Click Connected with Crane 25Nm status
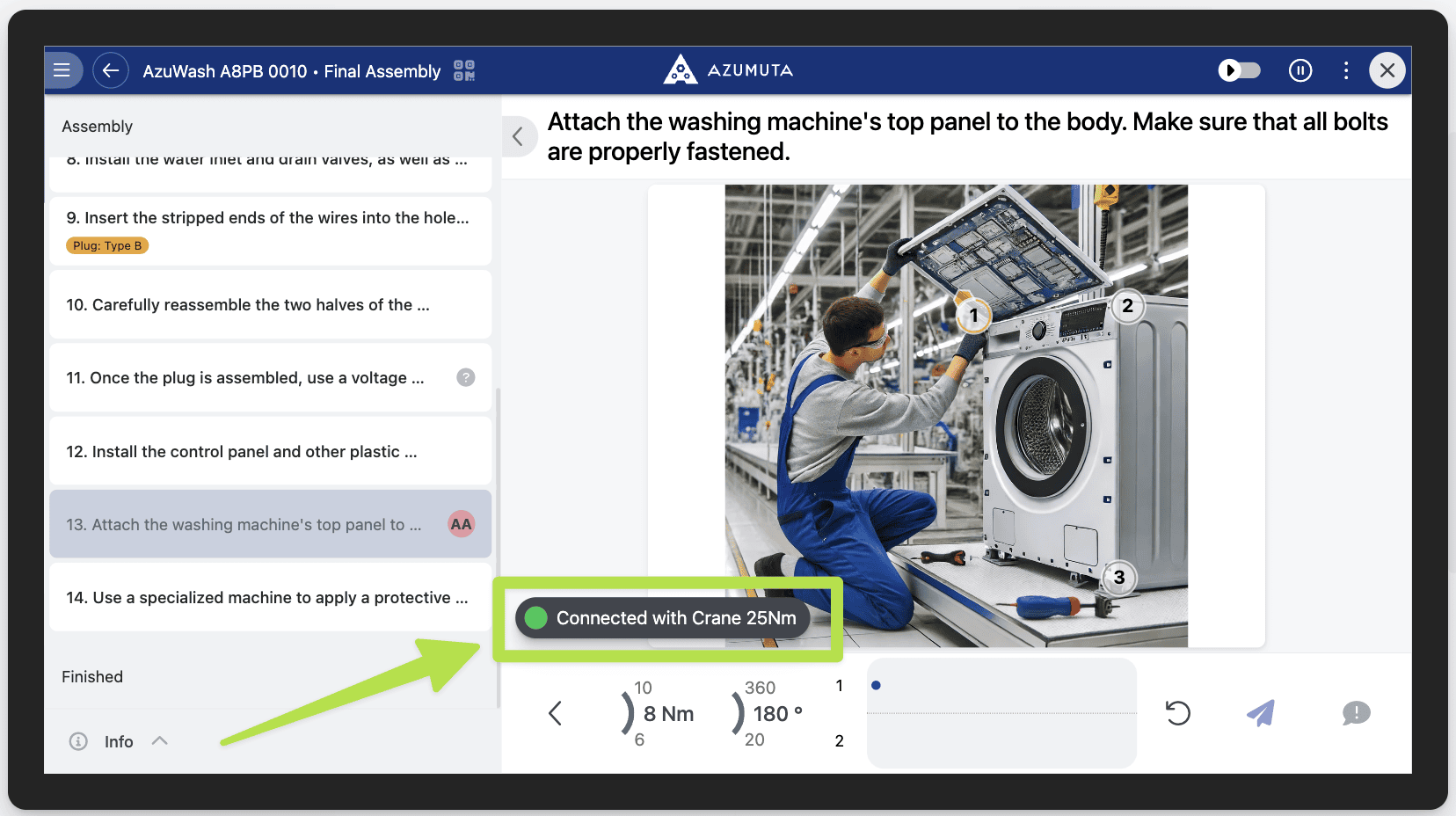The height and width of the screenshot is (816, 1456). click(663, 618)
